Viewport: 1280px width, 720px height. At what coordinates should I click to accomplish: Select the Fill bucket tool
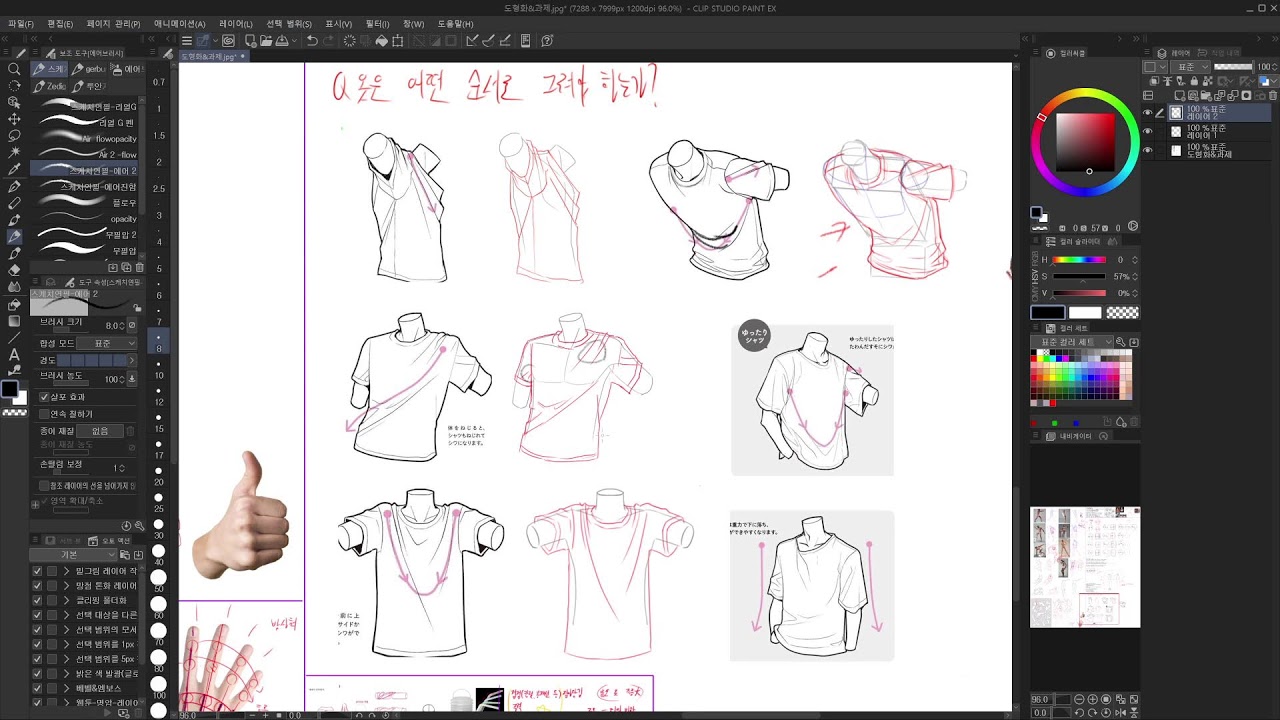[14, 304]
